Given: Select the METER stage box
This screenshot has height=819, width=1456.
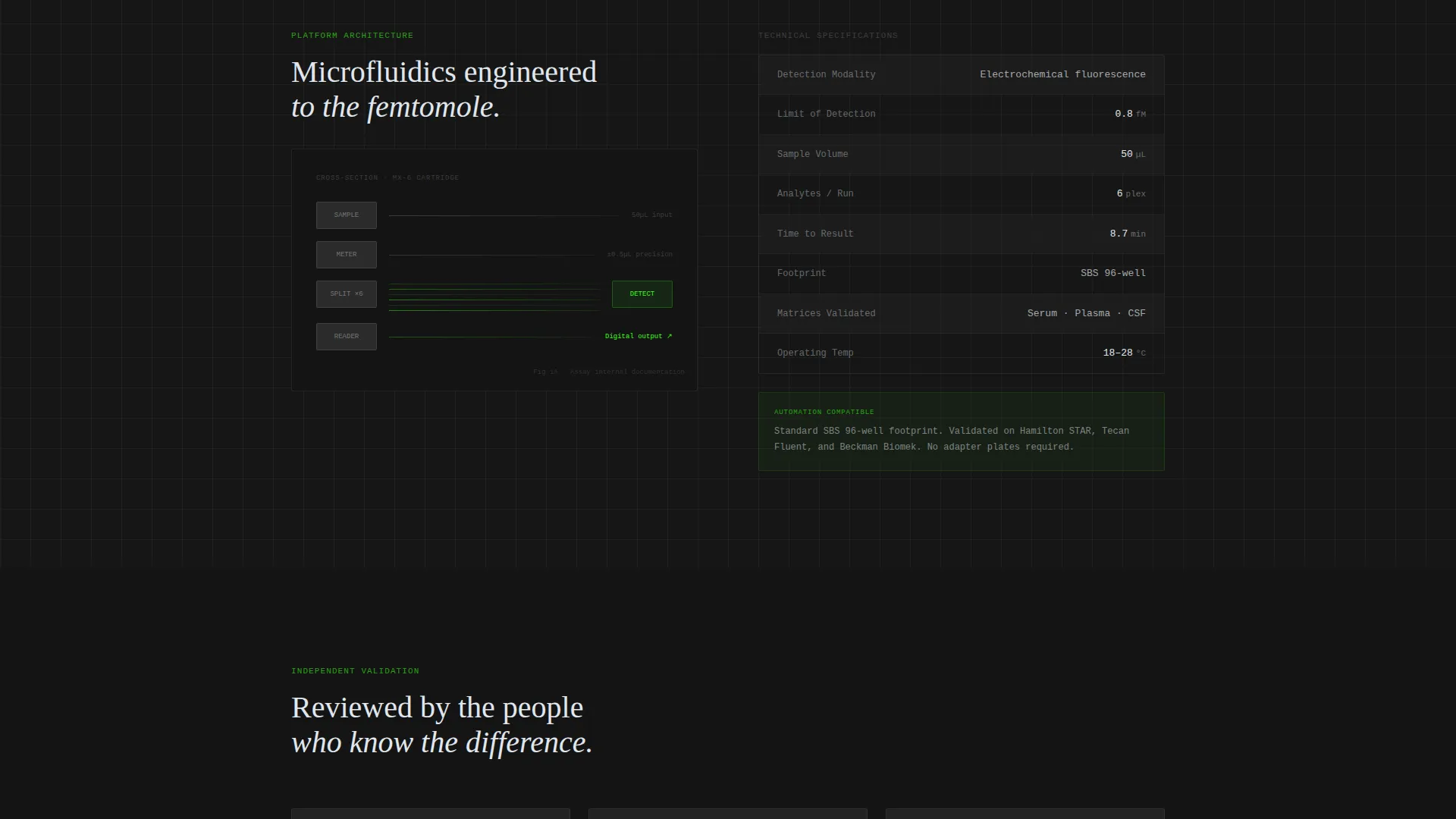Looking at the screenshot, I should point(346,255).
